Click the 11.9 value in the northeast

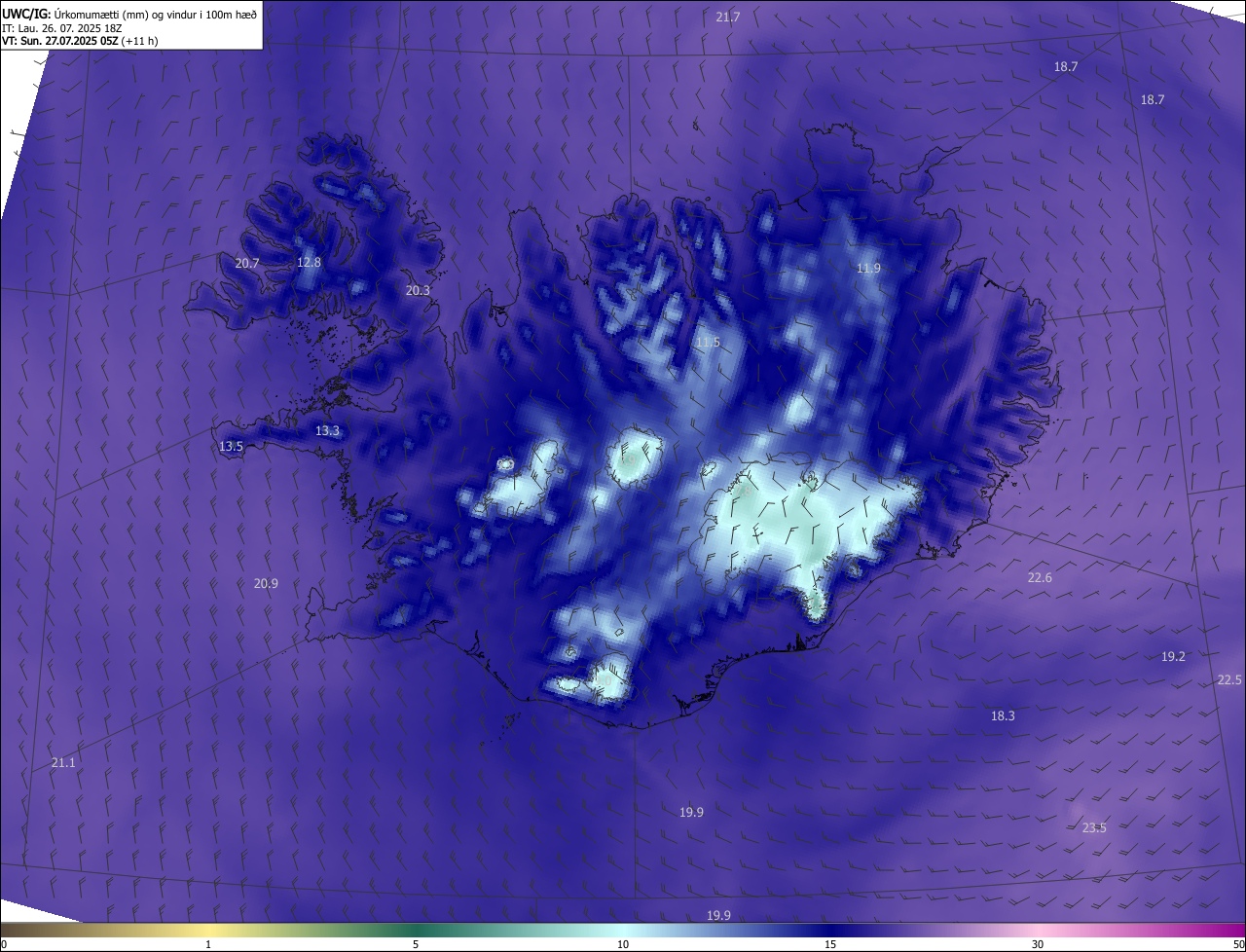point(868,269)
